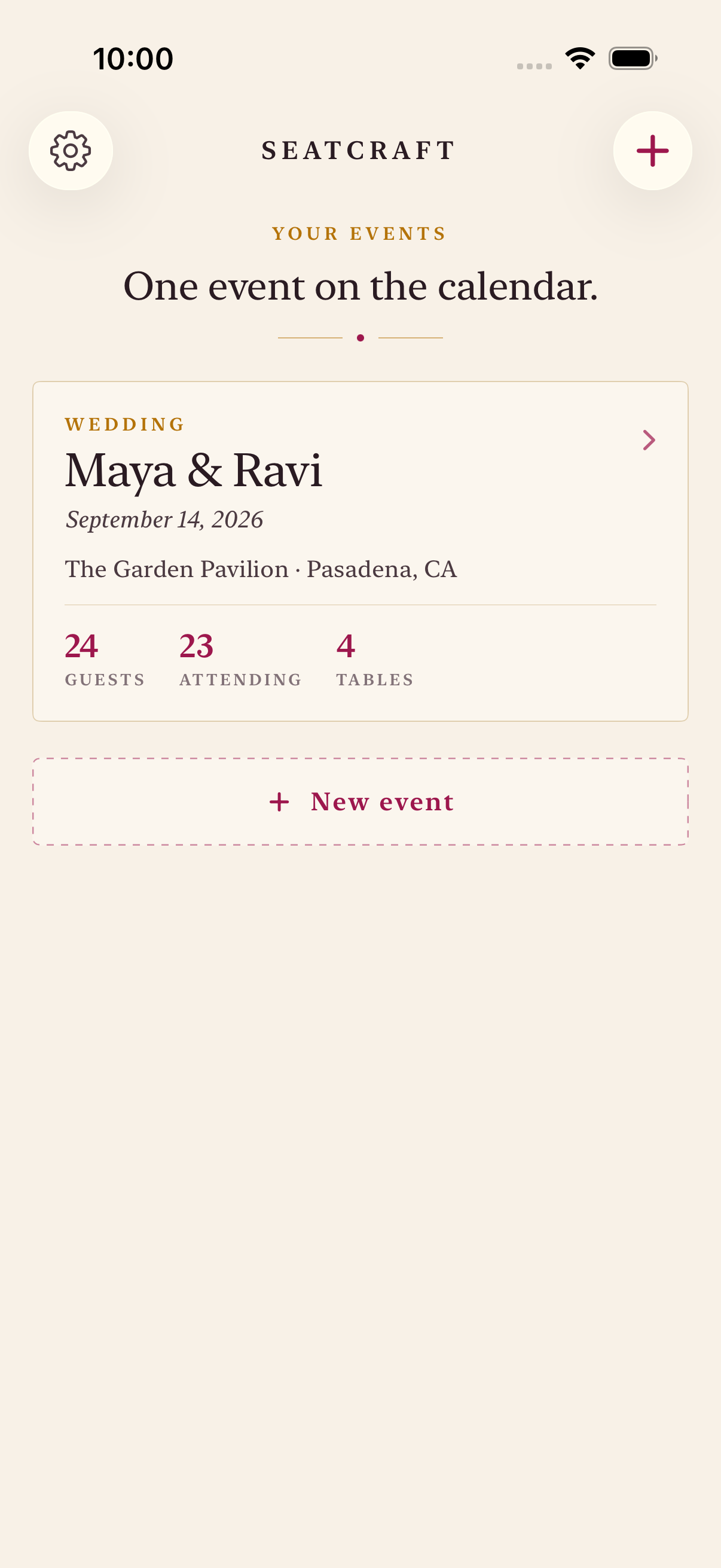The height and width of the screenshot is (1568, 721).
Task: Click the One event on the calendar heading
Action: click(x=361, y=286)
